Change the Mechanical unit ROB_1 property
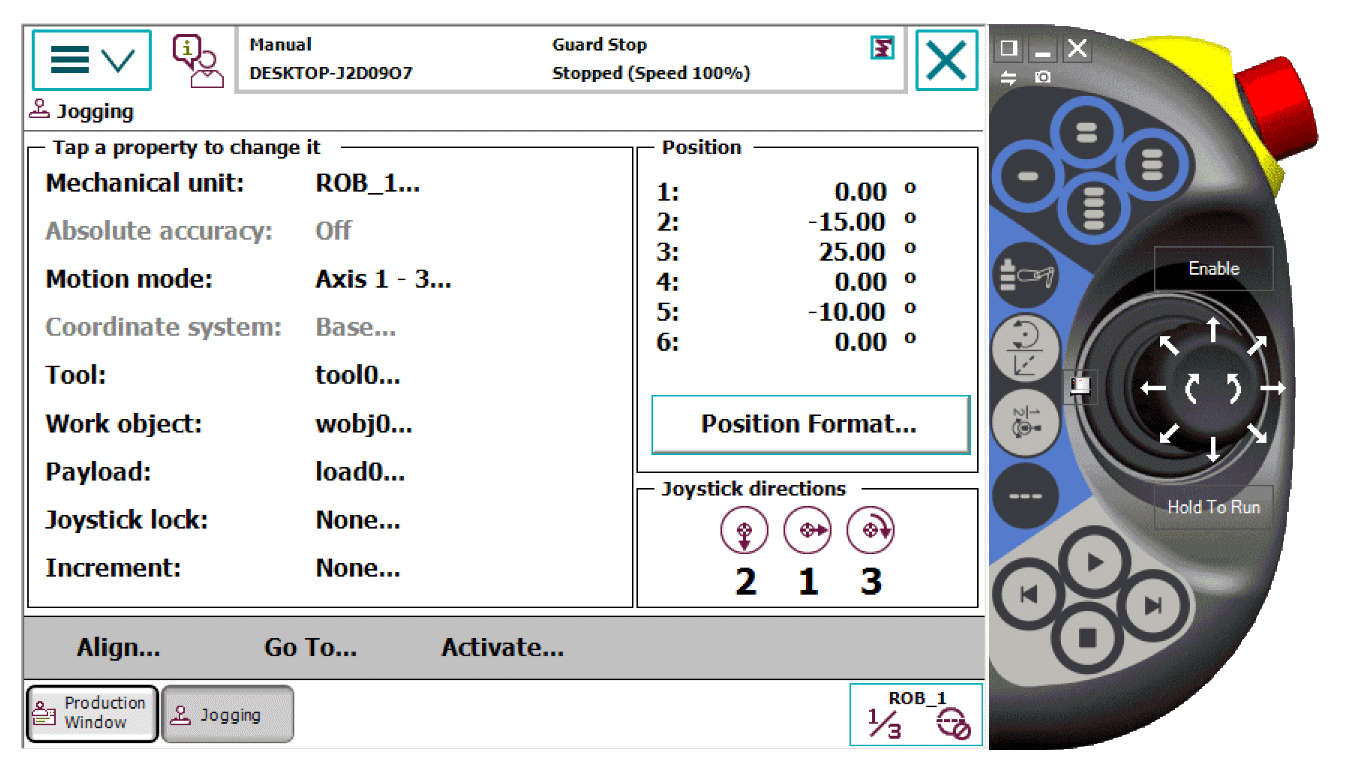Image resolution: width=1349 pixels, height=776 pixels. pyautogui.click(x=367, y=184)
